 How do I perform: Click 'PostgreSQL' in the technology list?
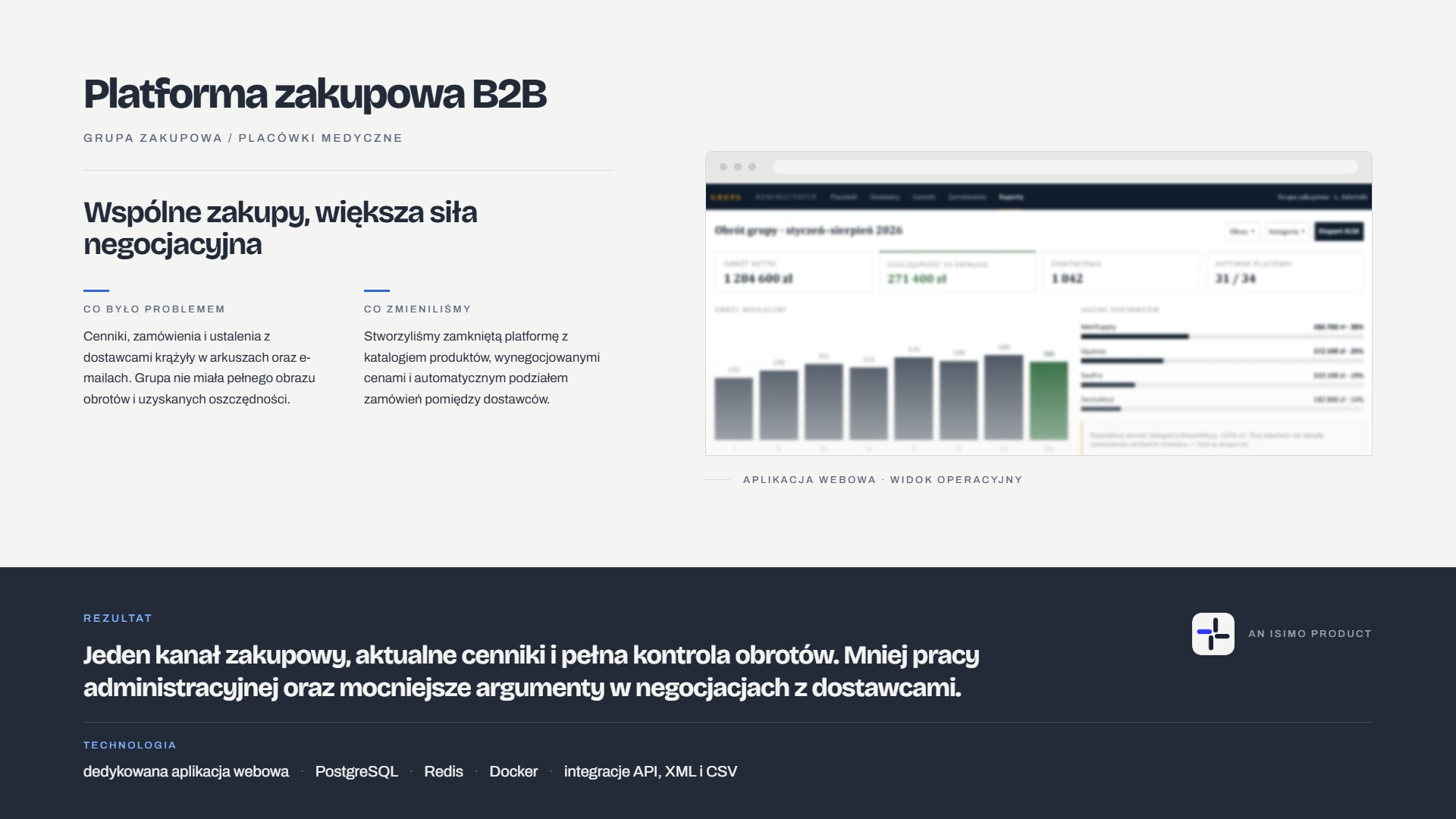(x=356, y=771)
